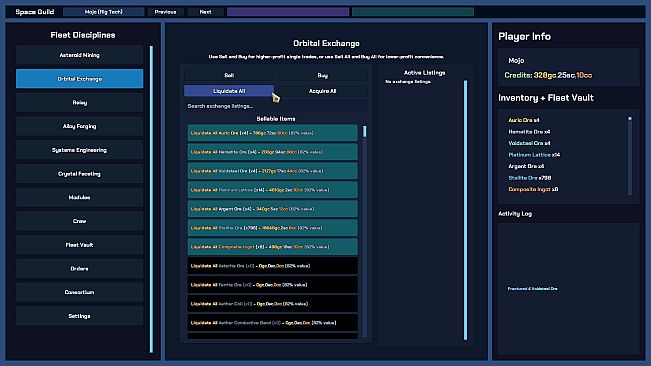The width and height of the screenshot is (651, 366).
Task: Click the Next button in top bar
Action: tap(205, 12)
